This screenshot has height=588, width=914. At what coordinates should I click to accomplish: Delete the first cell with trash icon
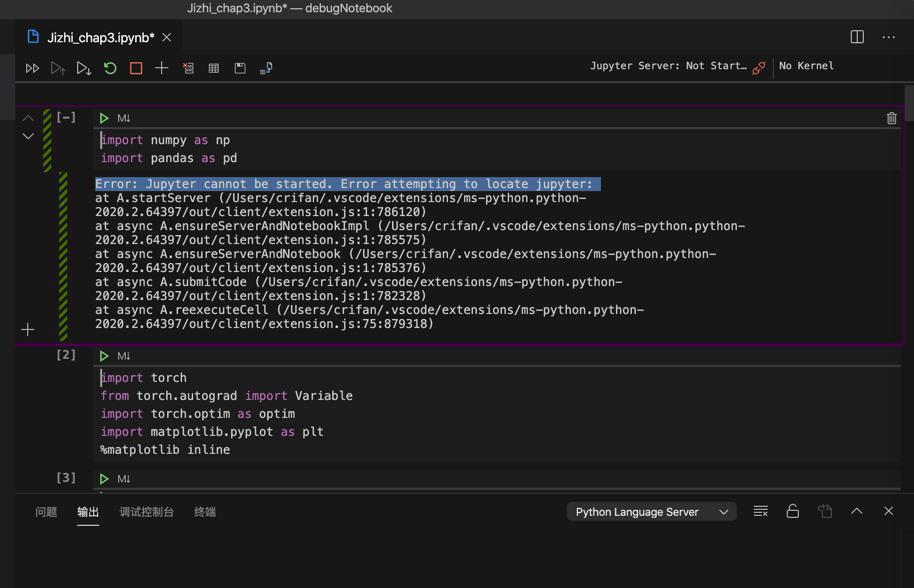891,118
